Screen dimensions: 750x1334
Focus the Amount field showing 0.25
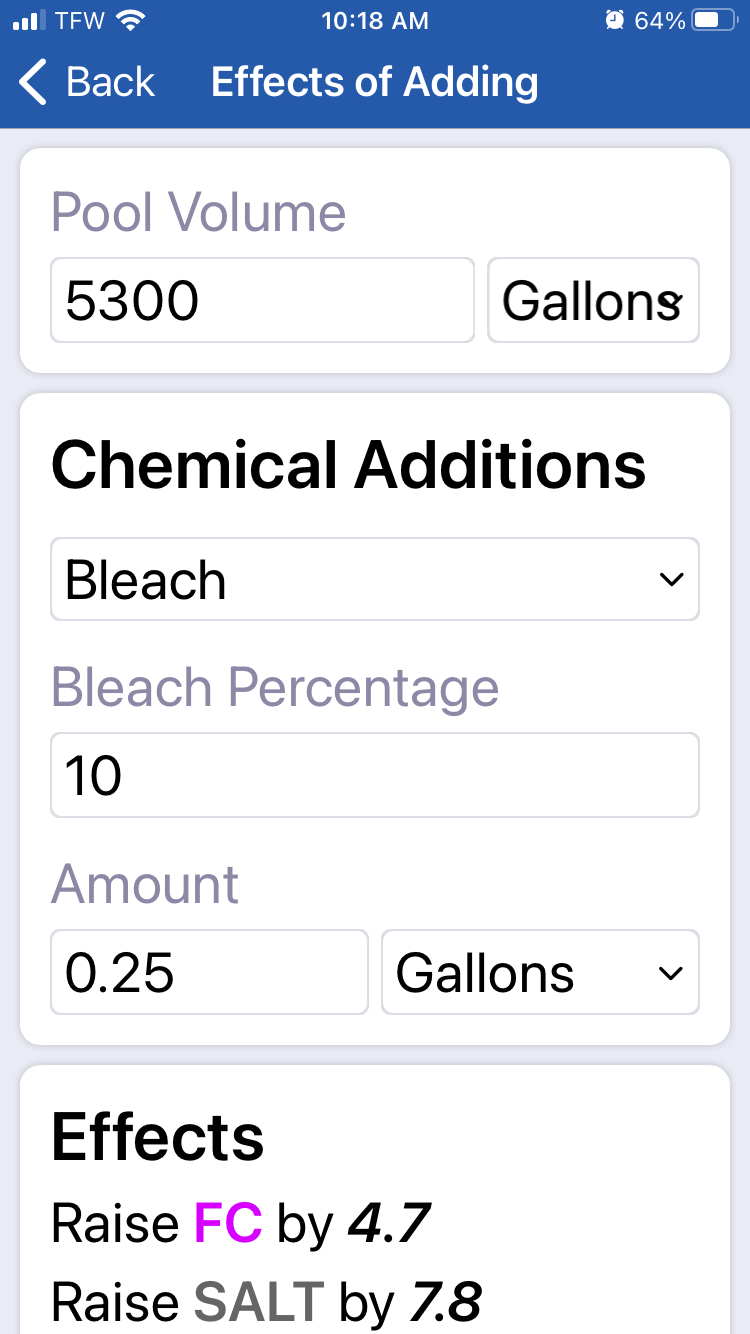click(209, 972)
